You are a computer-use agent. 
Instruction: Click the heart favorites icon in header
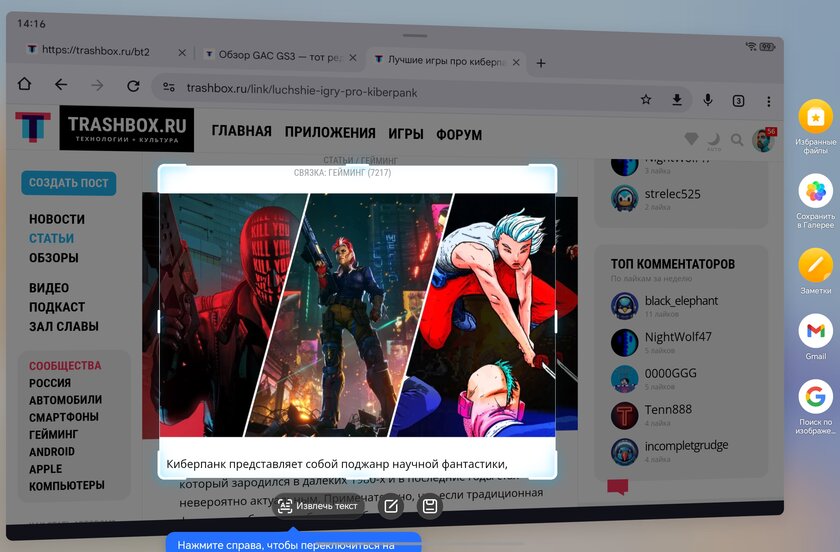(691, 139)
